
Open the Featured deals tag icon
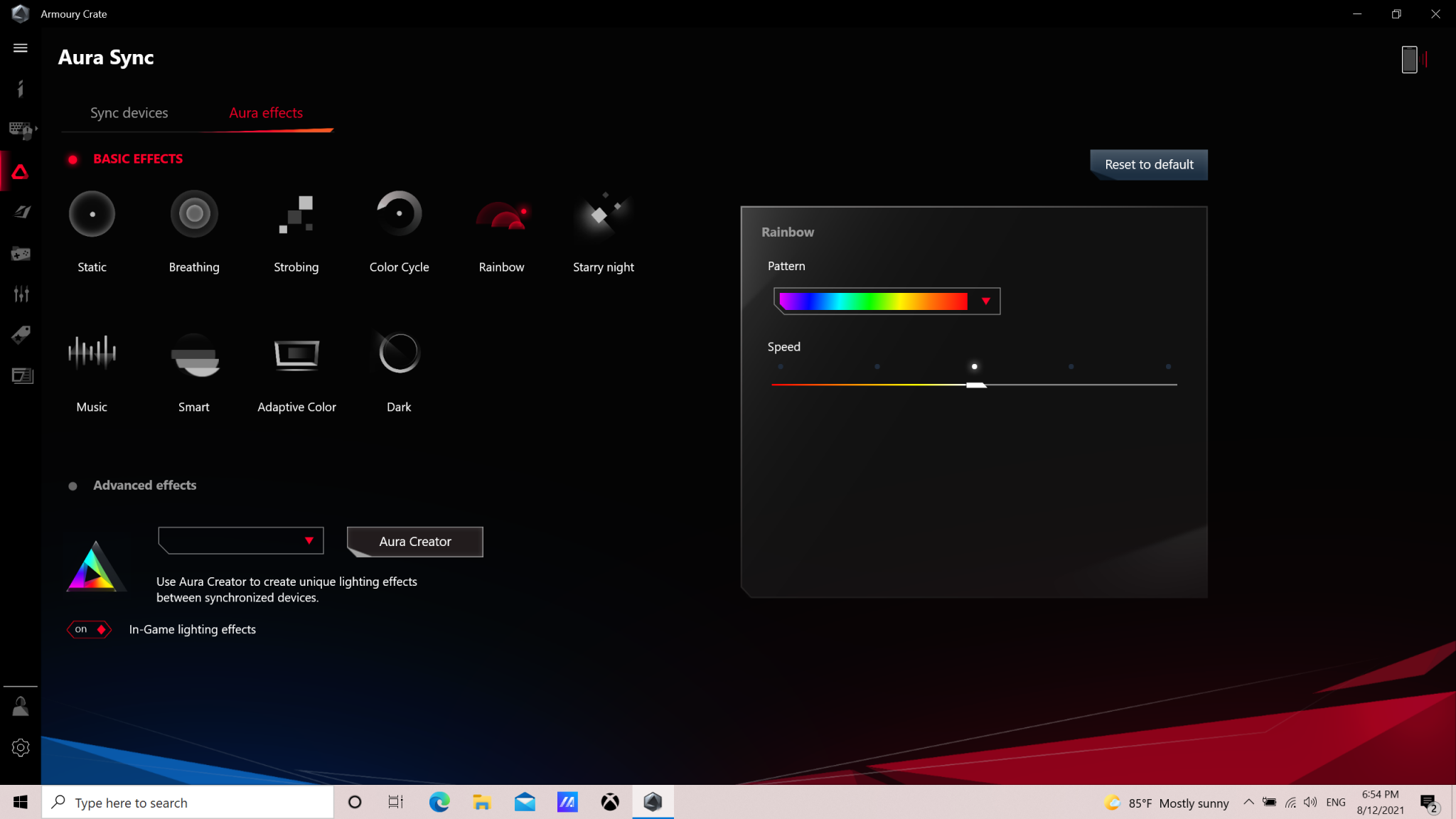coord(21,335)
